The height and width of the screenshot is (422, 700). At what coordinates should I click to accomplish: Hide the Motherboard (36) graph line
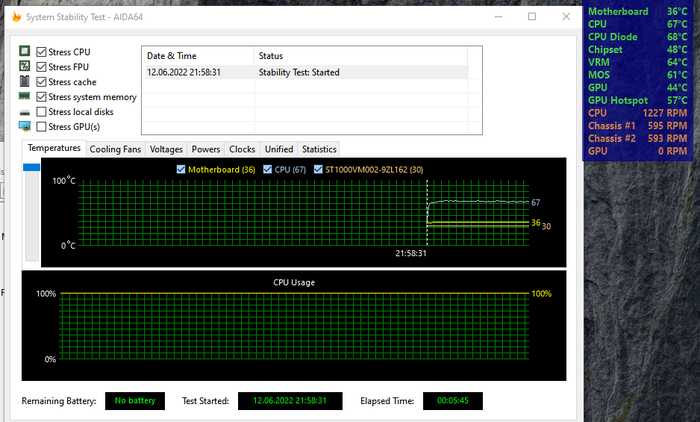pos(181,169)
